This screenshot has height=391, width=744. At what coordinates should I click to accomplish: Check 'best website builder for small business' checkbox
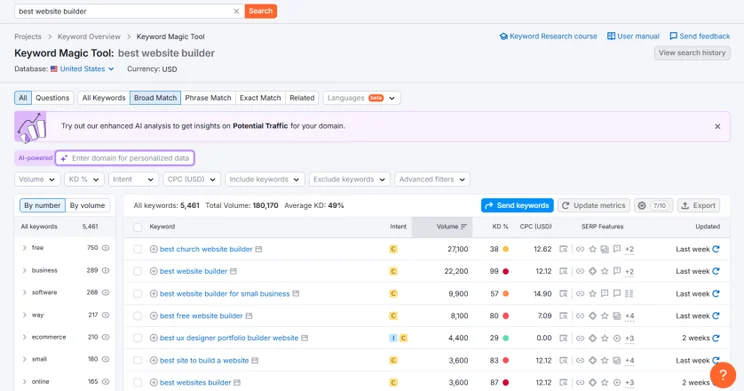(x=138, y=294)
